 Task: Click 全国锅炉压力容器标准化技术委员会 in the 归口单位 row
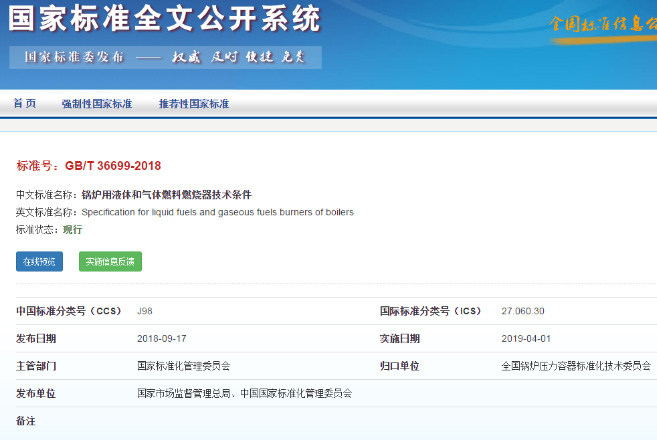[x=575, y=366]
